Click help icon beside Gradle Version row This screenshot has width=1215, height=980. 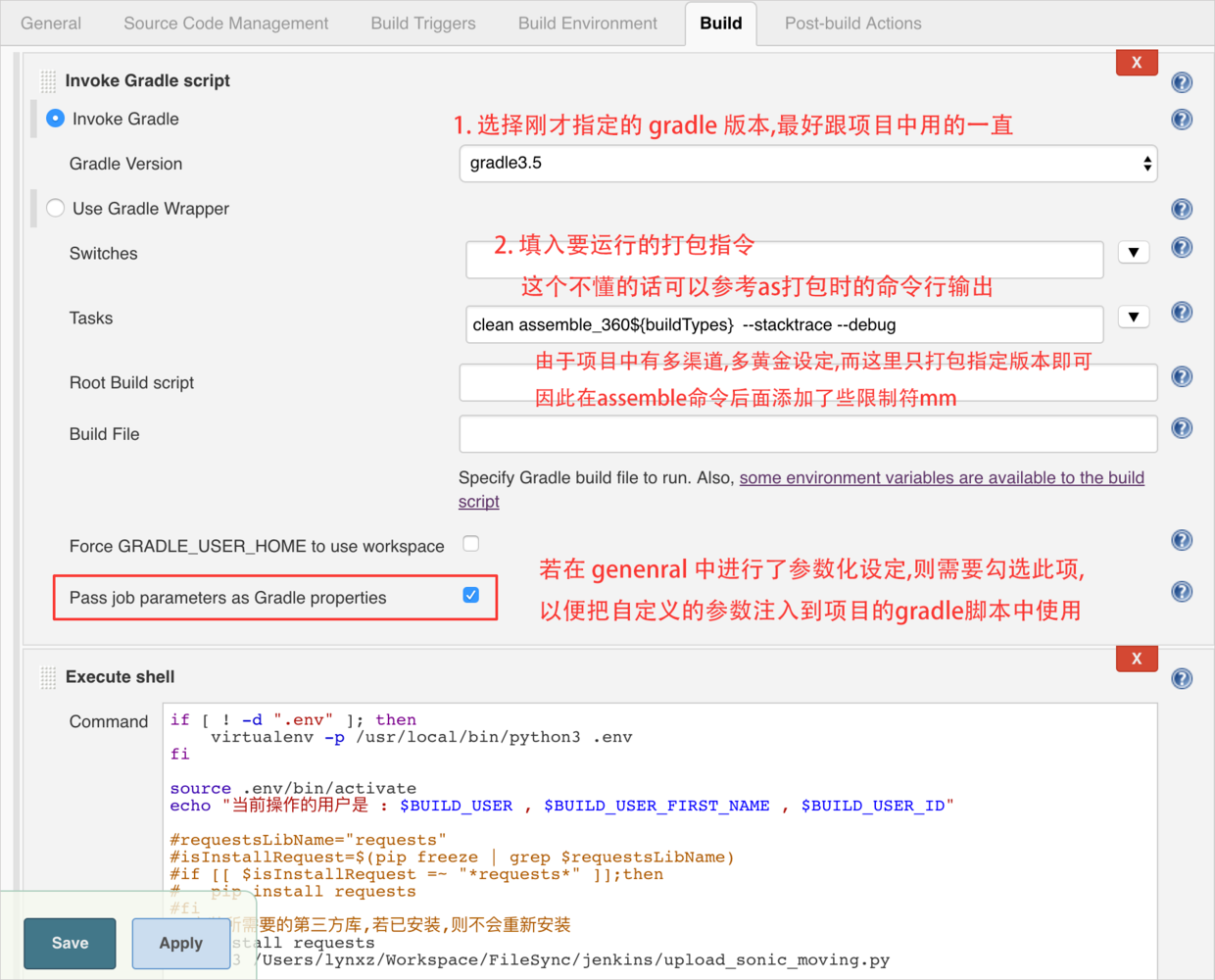pyautogui.click(x=1182, y=120)
